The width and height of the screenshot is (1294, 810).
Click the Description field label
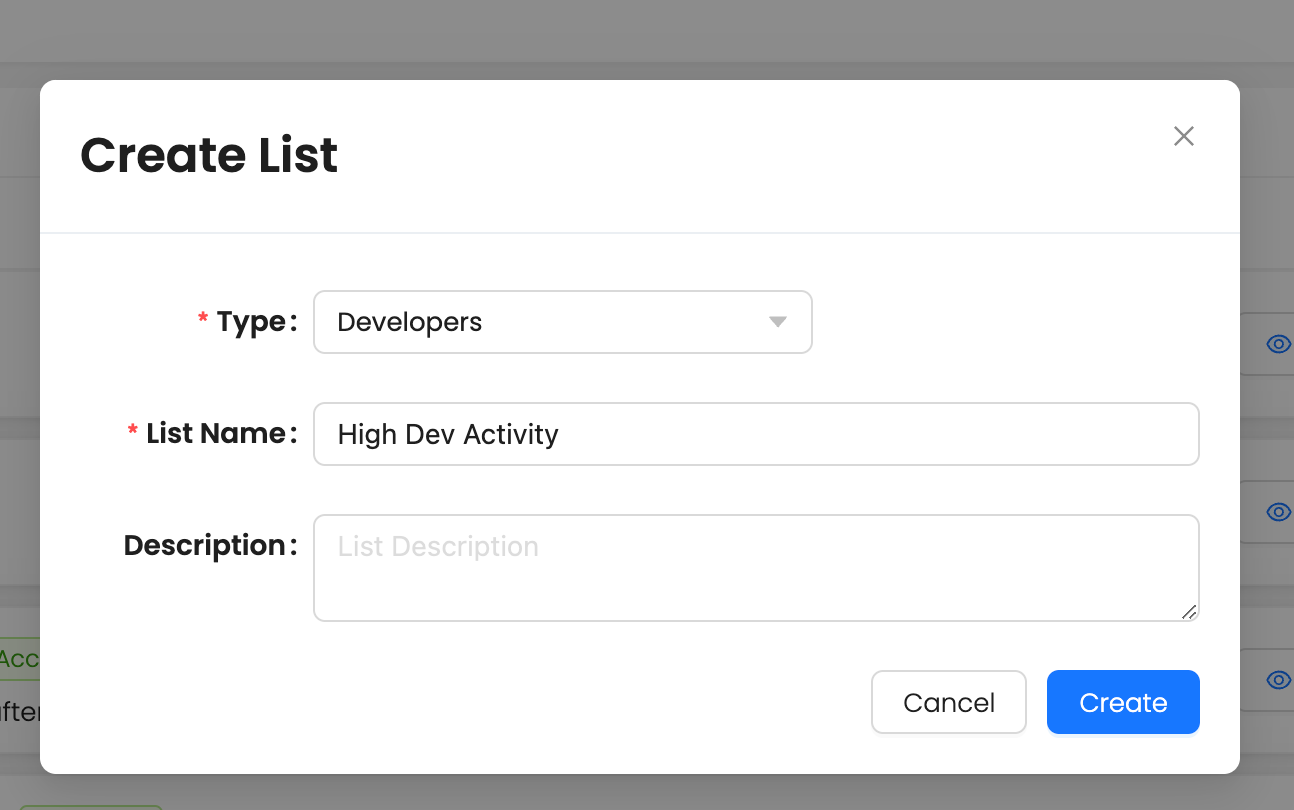pos(205,546)
